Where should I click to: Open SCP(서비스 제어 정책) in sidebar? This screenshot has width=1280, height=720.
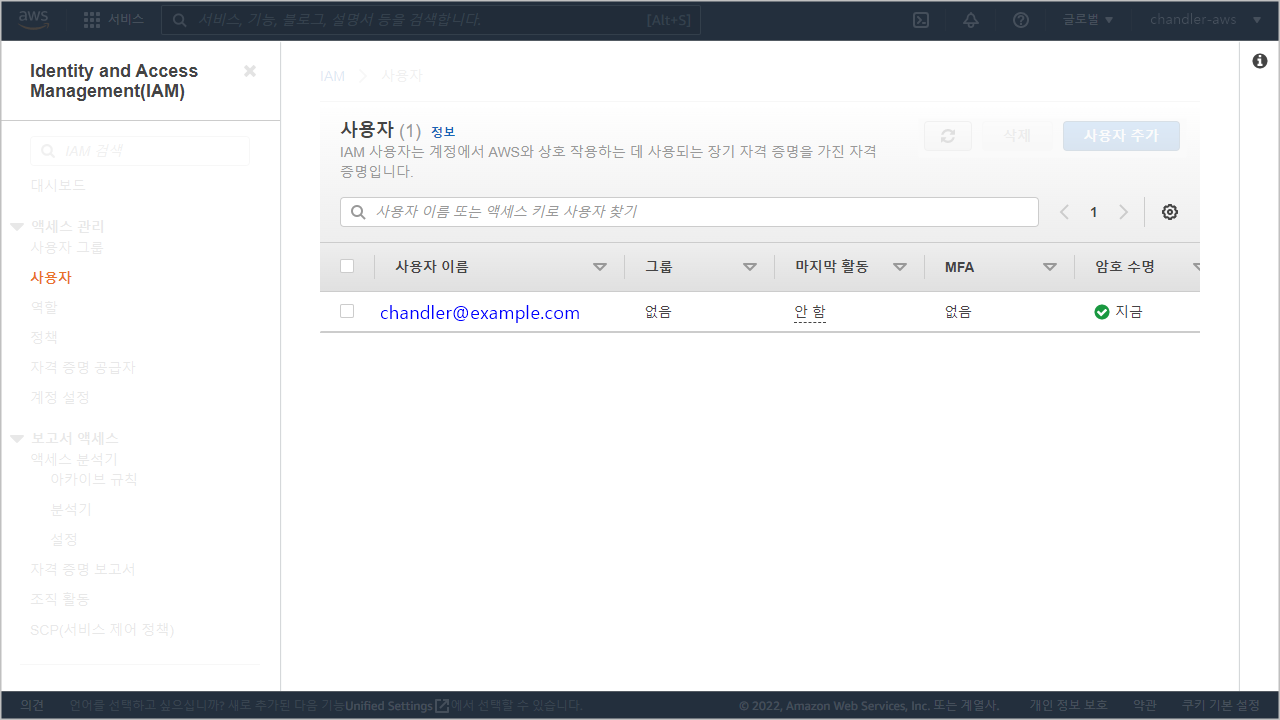click(x=102, y=629)
